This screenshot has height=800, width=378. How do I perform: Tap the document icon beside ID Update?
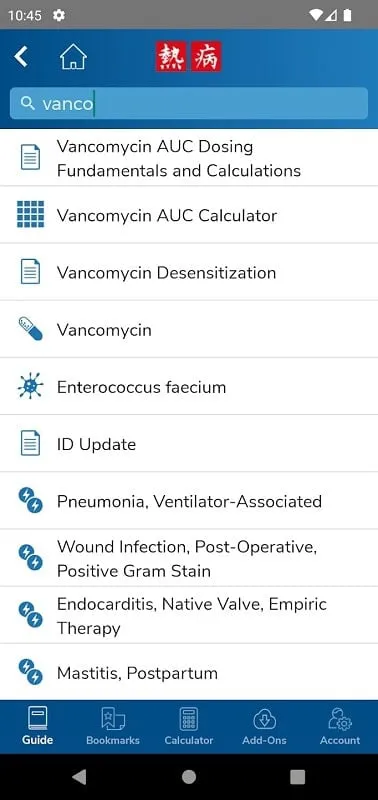click(30, 443)
